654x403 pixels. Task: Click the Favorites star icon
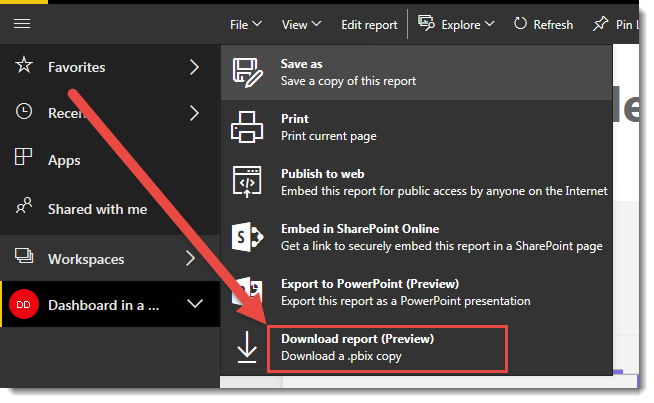[24, 65]
